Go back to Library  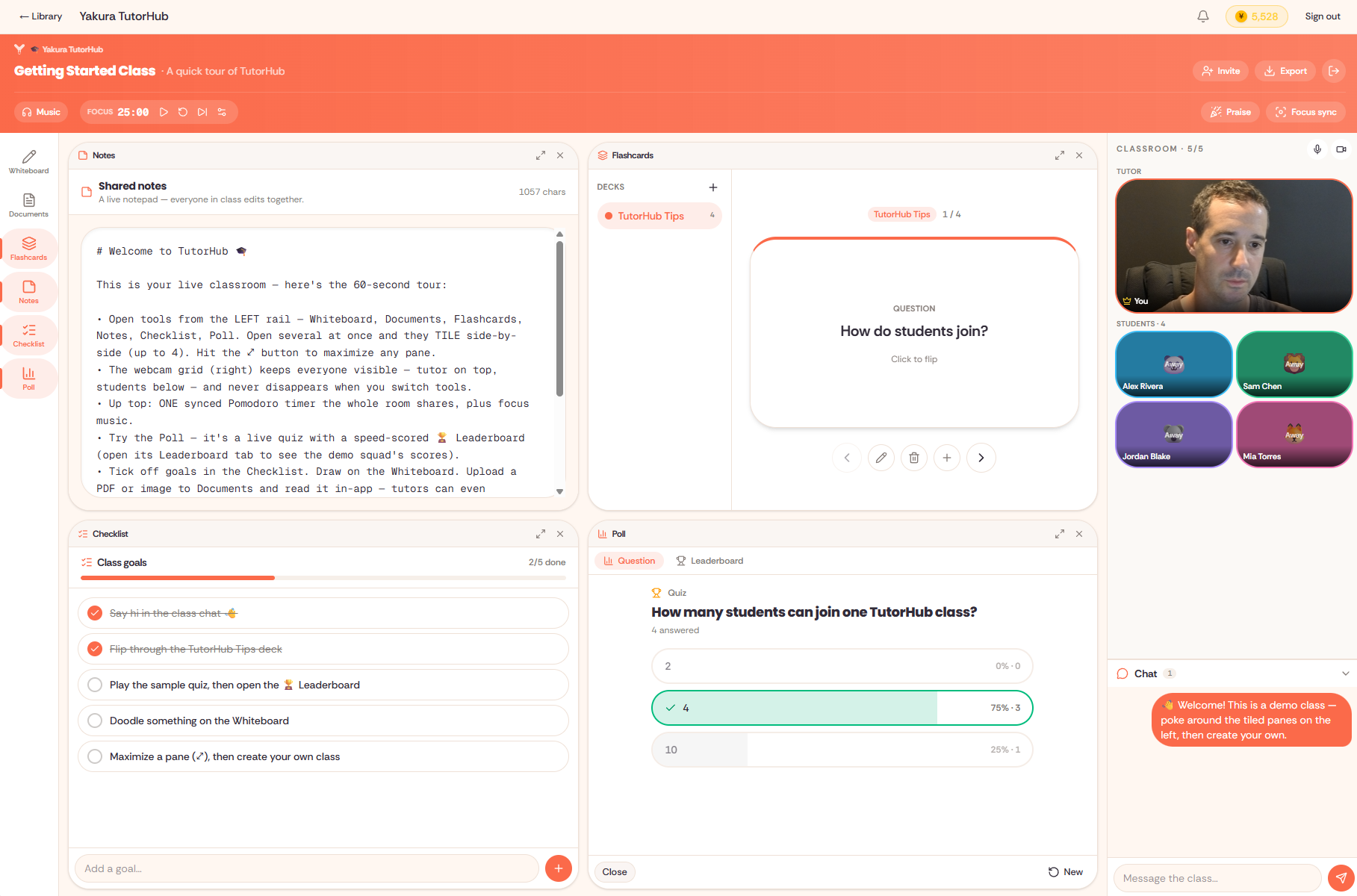pyautogui.click(x=40, y=16)
